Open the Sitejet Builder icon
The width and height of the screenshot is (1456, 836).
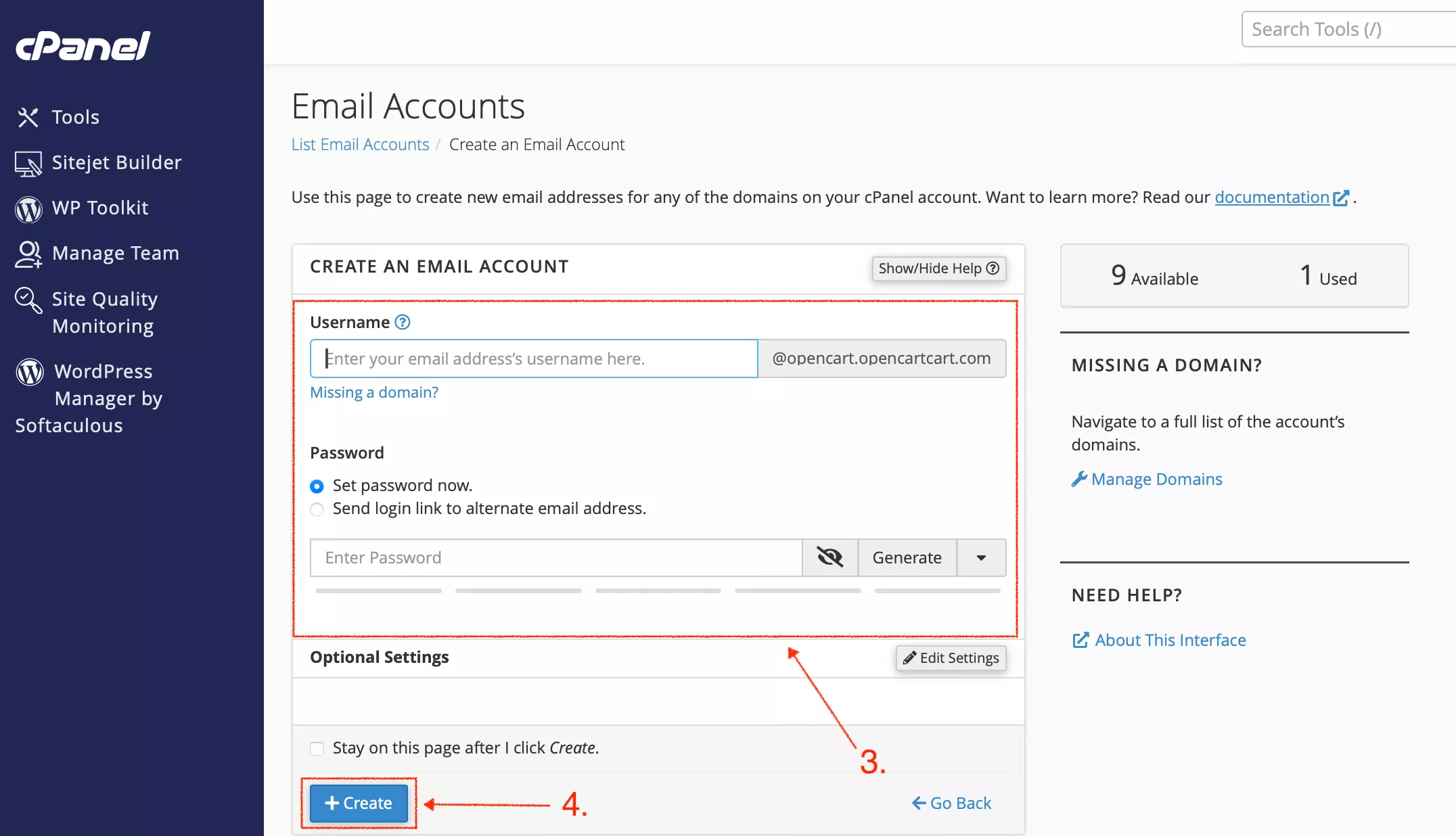point(28,163)
